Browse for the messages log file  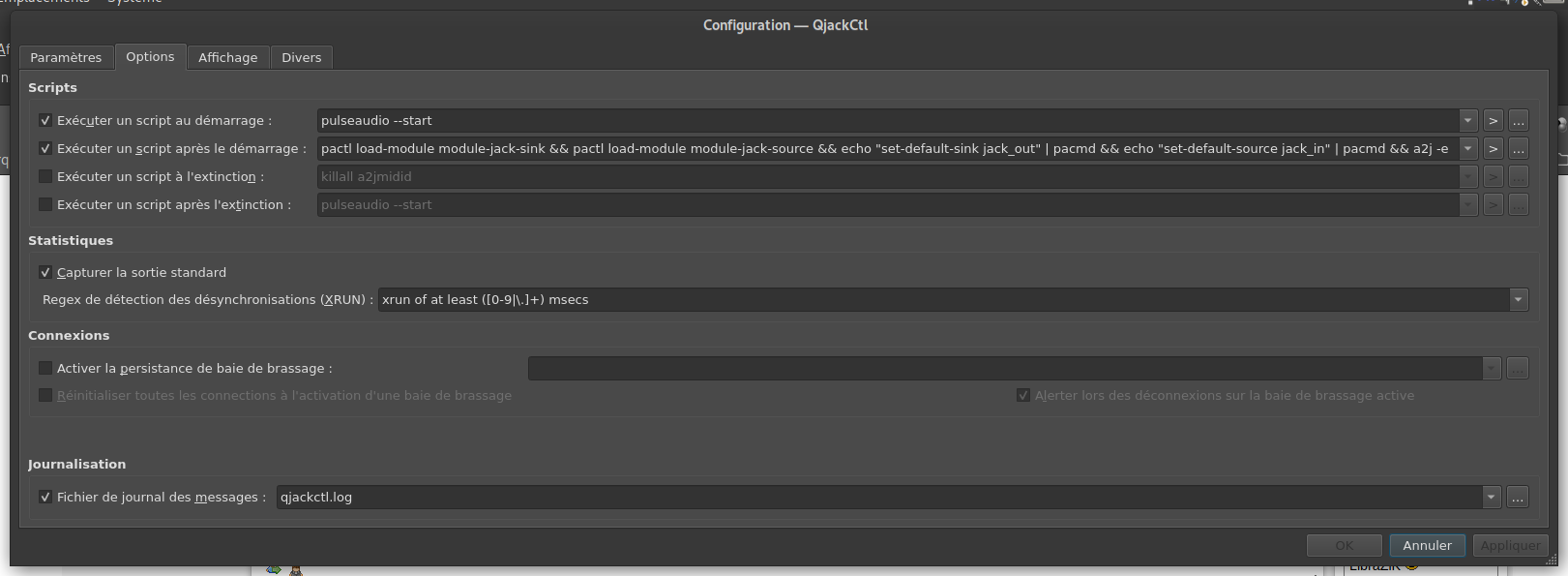coord(1517,498)
